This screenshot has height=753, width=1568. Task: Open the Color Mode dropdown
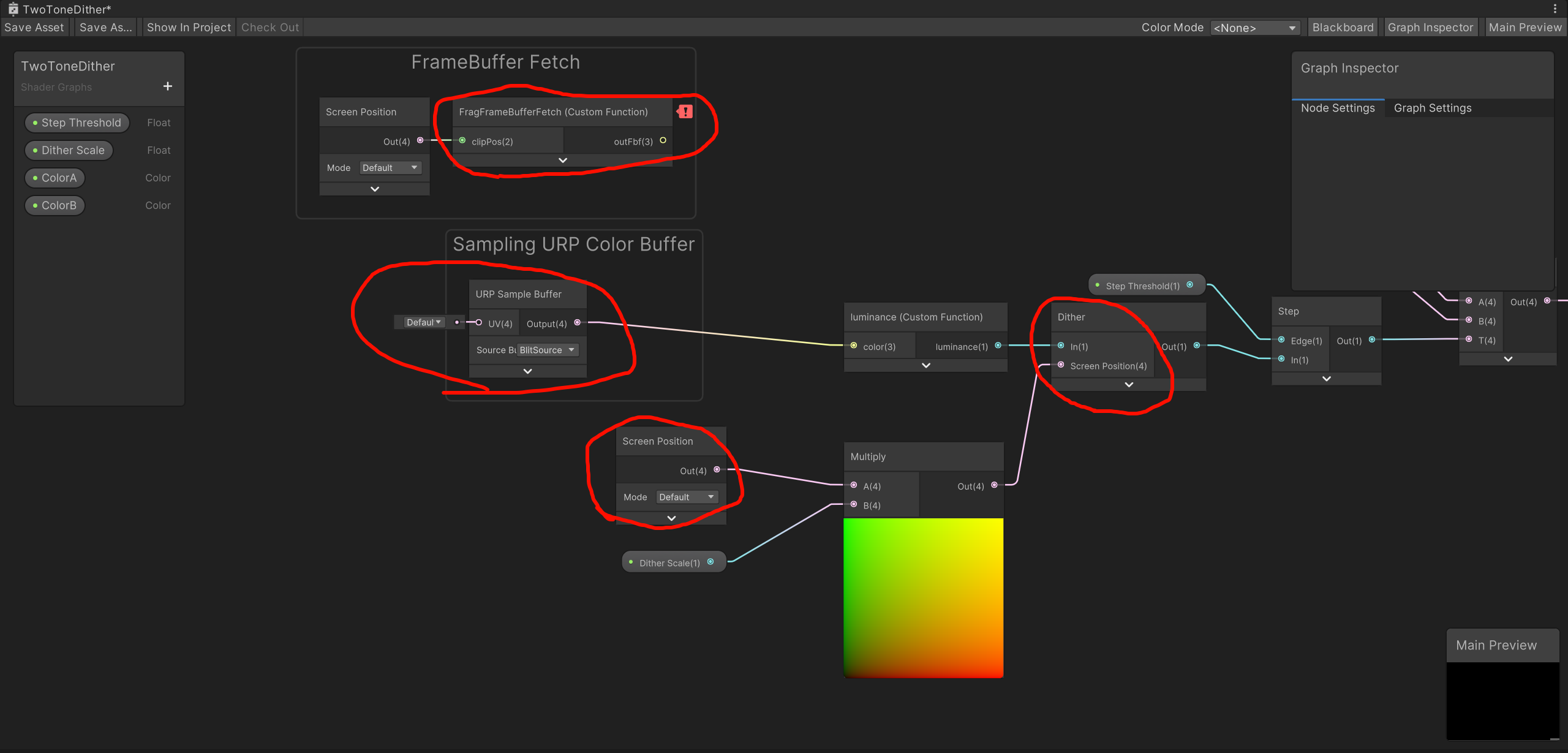[1254, 28]
